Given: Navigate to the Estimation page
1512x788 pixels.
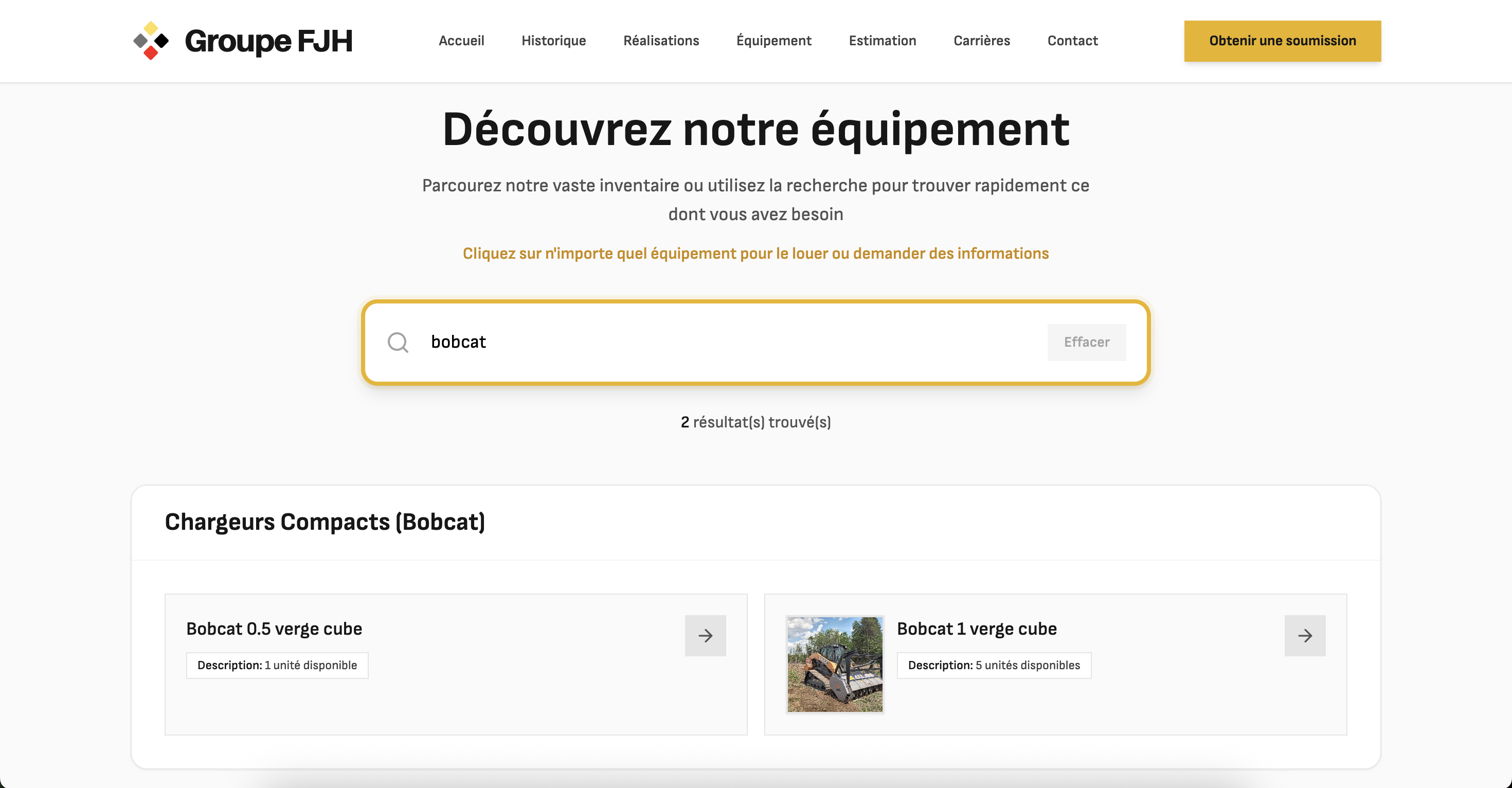Looking at the screenshot, I should click(881, 41).
